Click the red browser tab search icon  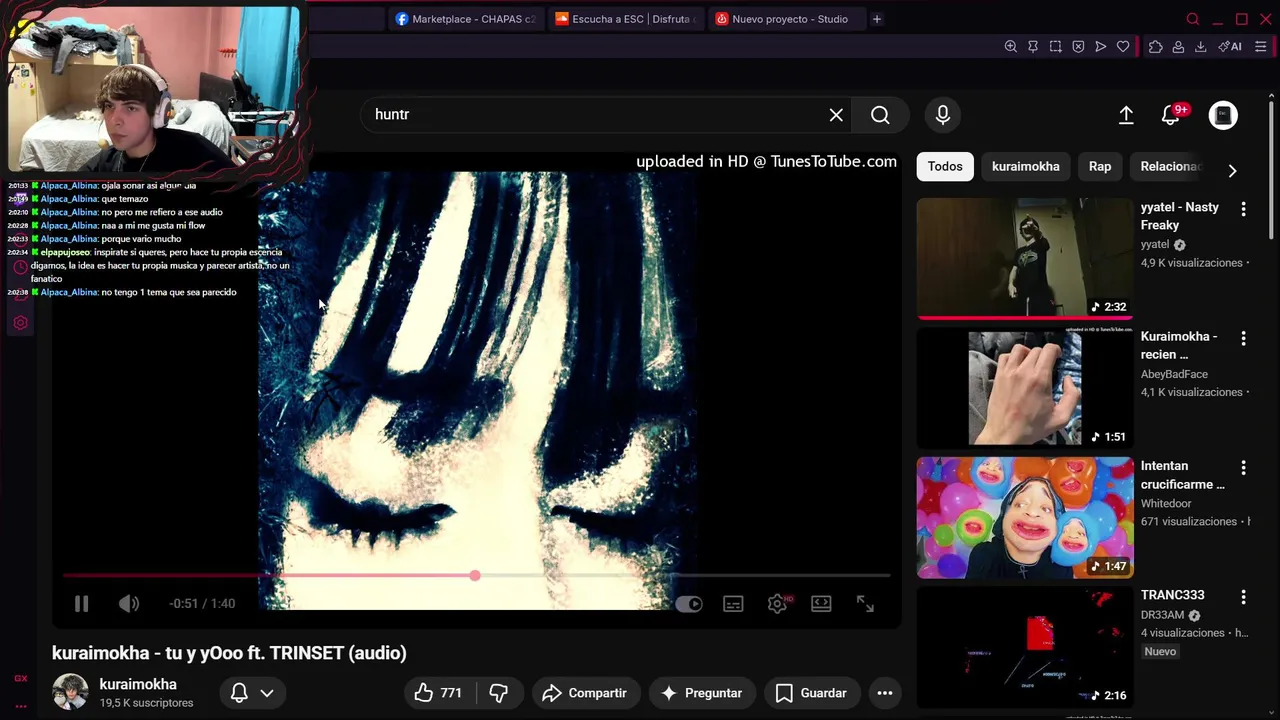[1192, 19]
